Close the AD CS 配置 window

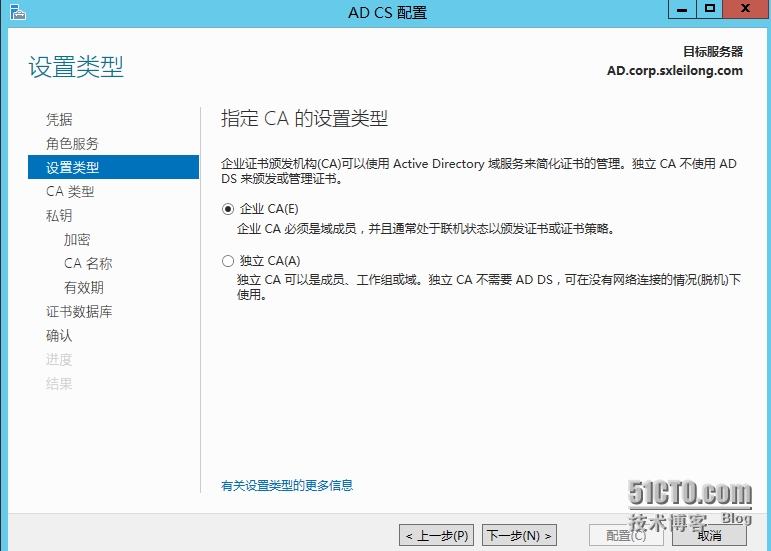(745, 9)
